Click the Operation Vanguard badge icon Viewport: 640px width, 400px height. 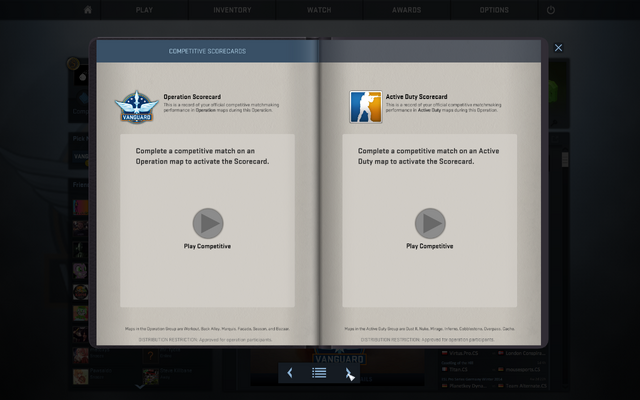[x=137, y=107]
